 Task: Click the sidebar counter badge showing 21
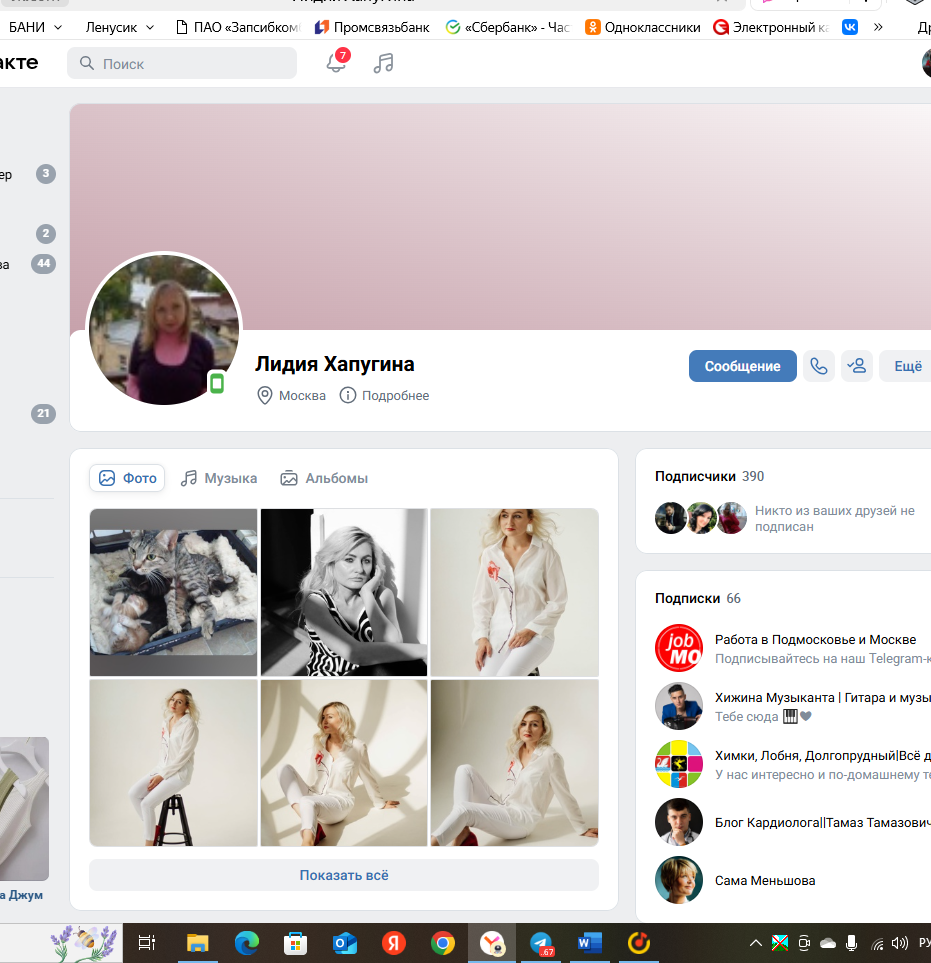click(43, 413)
